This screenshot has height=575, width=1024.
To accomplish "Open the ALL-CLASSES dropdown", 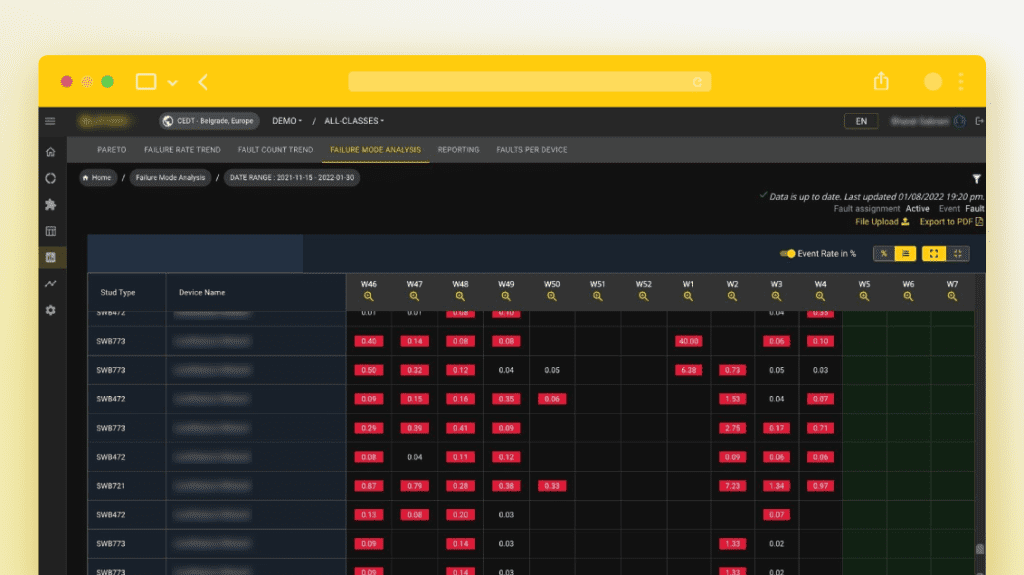I will (x=353, y=121).
